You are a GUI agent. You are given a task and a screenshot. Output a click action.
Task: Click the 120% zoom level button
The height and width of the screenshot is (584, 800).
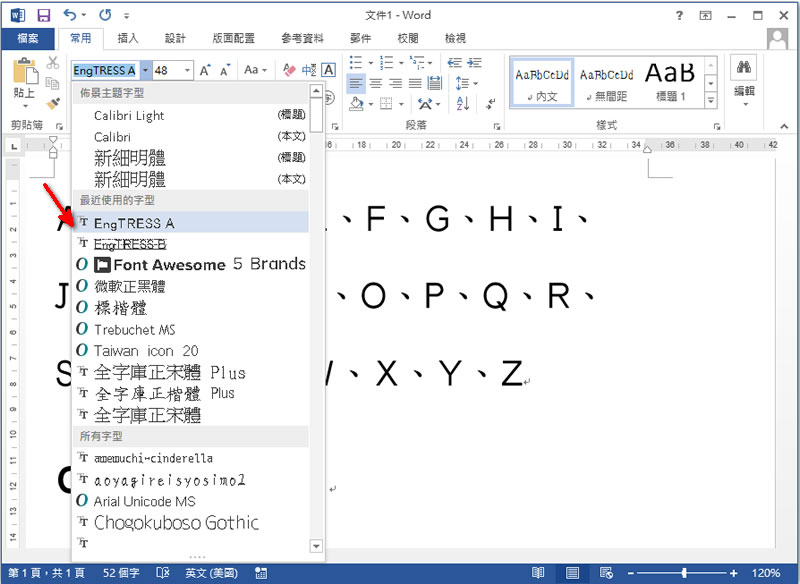point(766,573)
